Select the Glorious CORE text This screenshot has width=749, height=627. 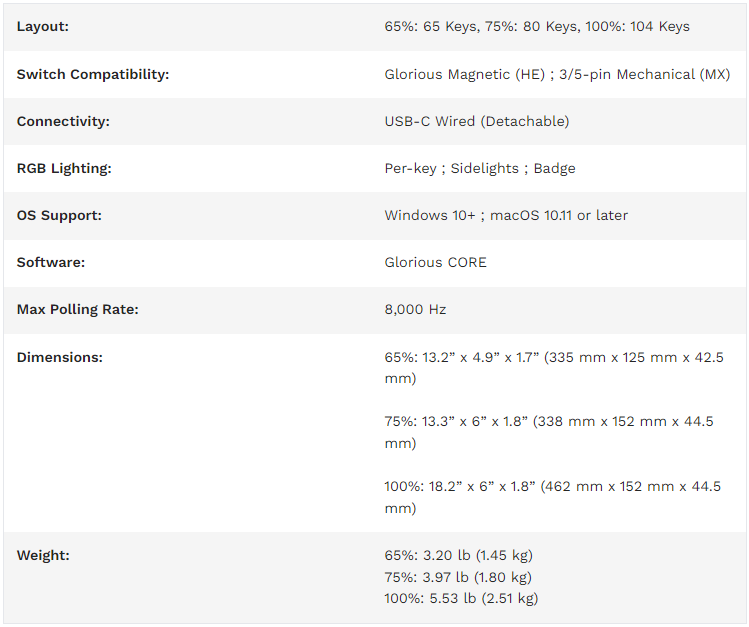[436, 263]
